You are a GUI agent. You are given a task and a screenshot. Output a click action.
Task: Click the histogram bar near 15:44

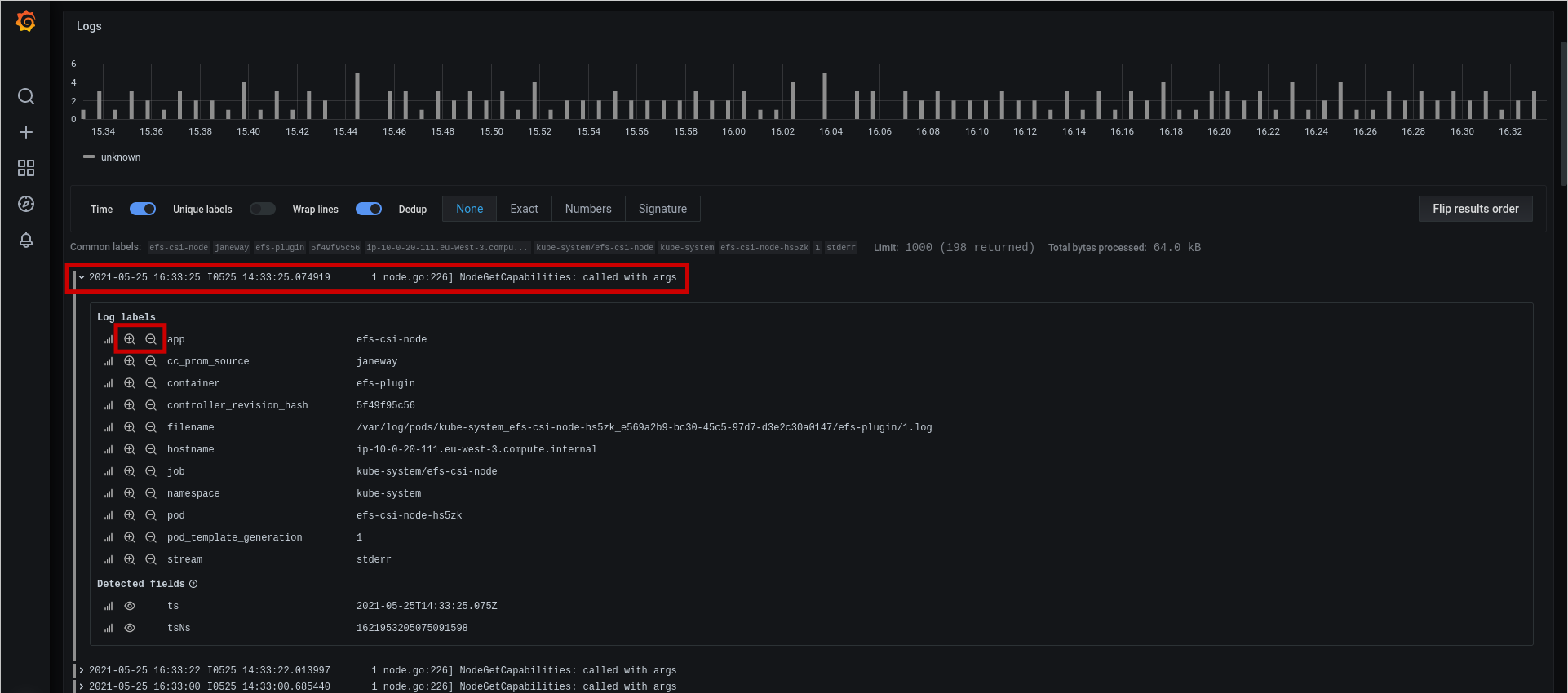(x=357, y=96)
